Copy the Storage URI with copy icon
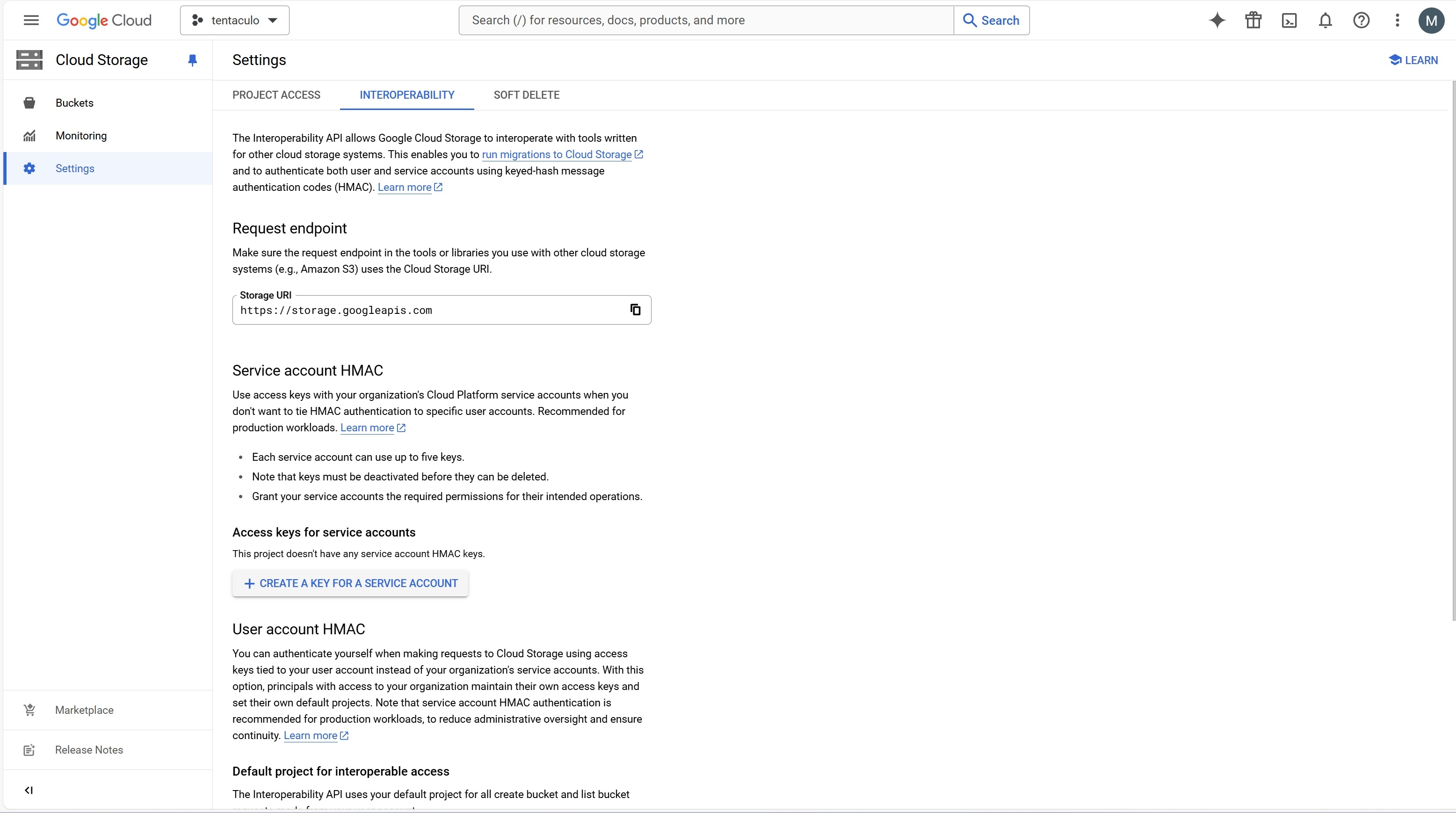The height and width of the screenshot is (813, 1456). coord(635,310)
